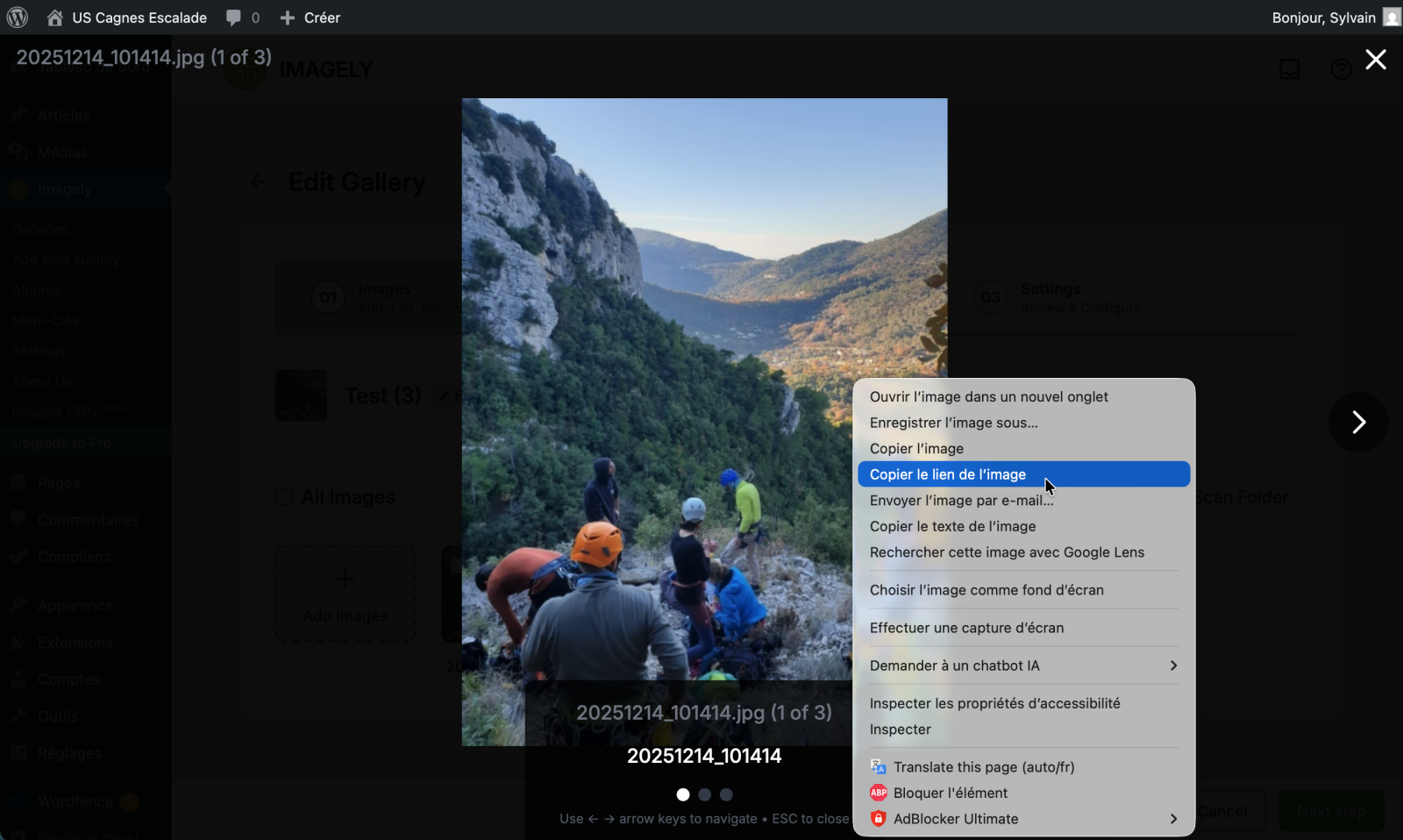
Task: Select the second slide indicator dot
Action: pos(704,794)
